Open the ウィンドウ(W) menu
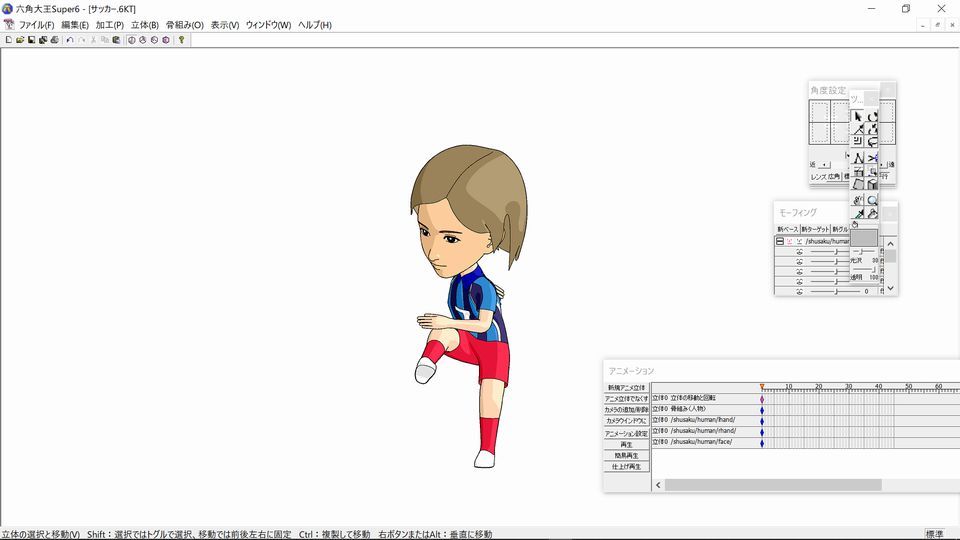 (268, 25)
